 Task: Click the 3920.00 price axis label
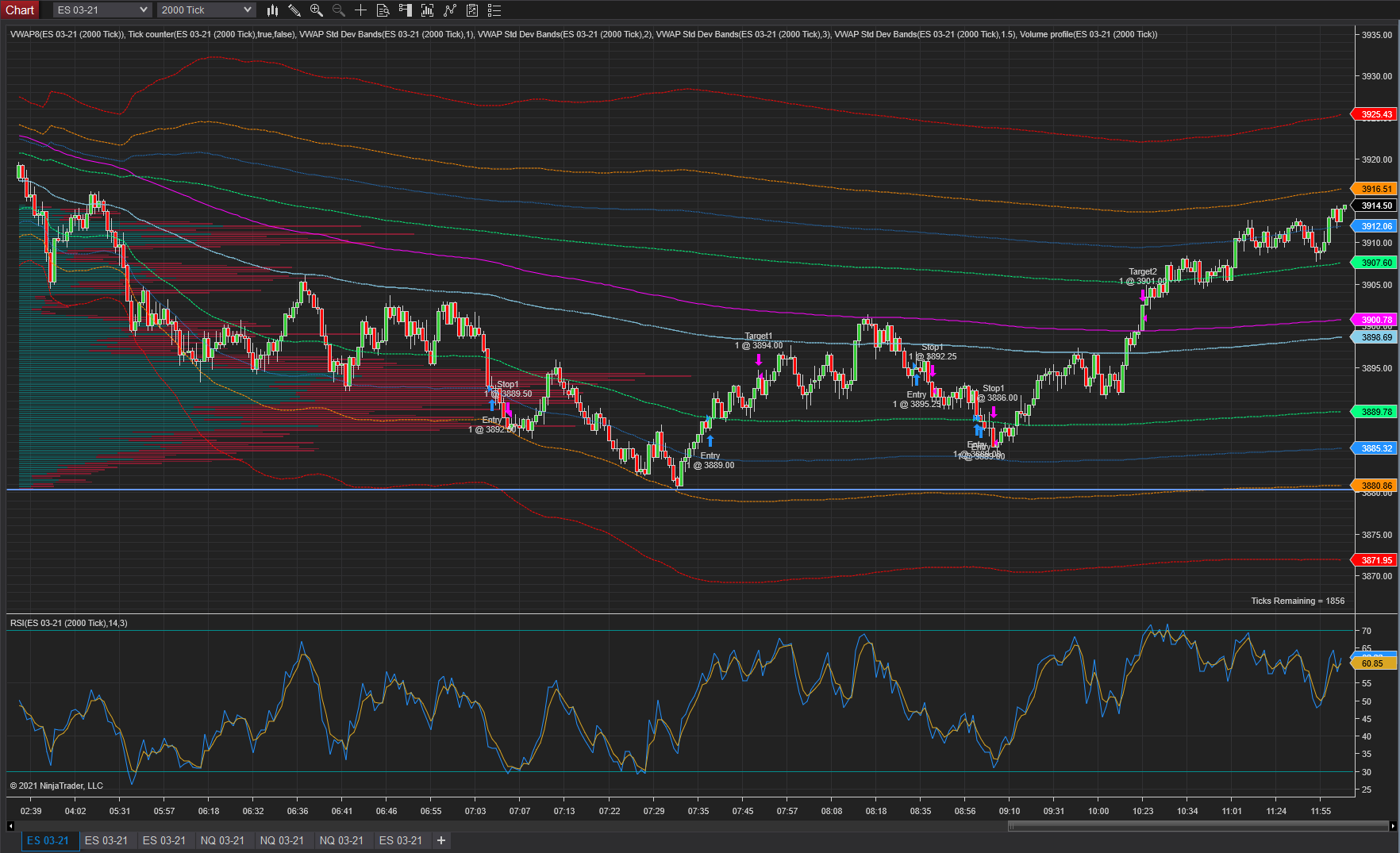[1376, 159]
